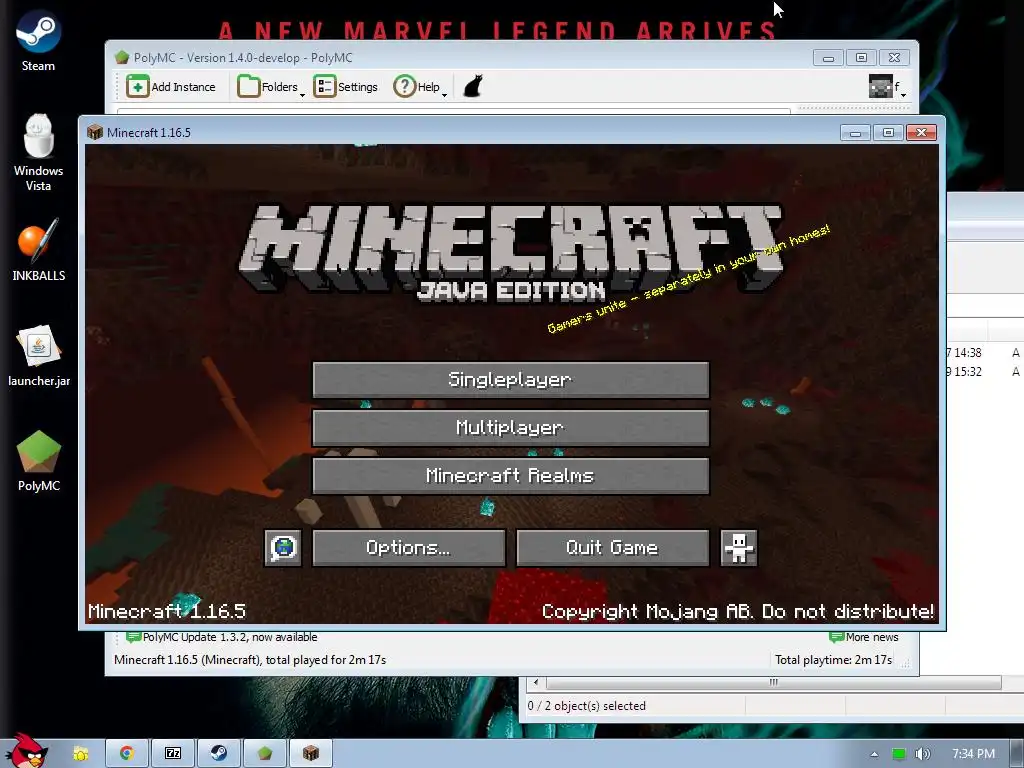Close the PolyMC window
Screen dimensions: 1024x768
[x=895, y=57]
